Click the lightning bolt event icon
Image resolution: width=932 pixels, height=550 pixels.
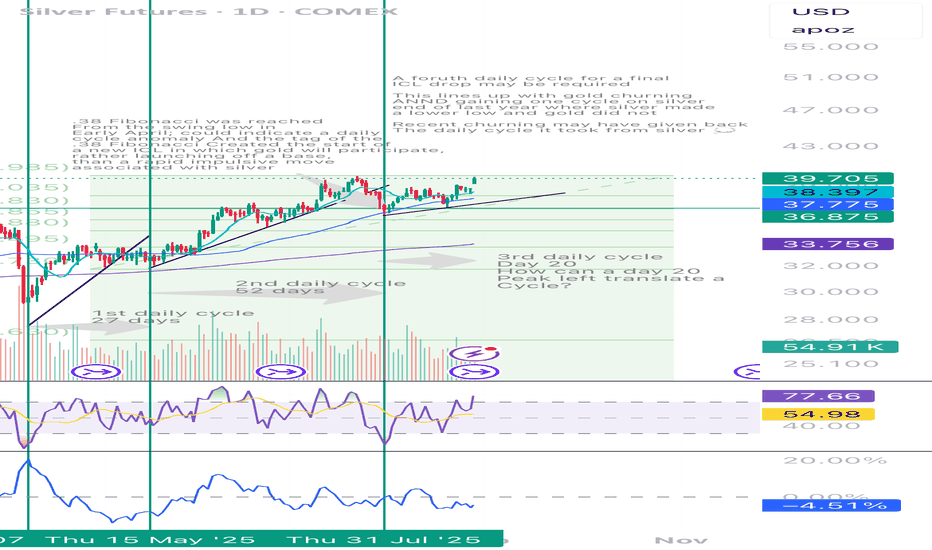474,354
